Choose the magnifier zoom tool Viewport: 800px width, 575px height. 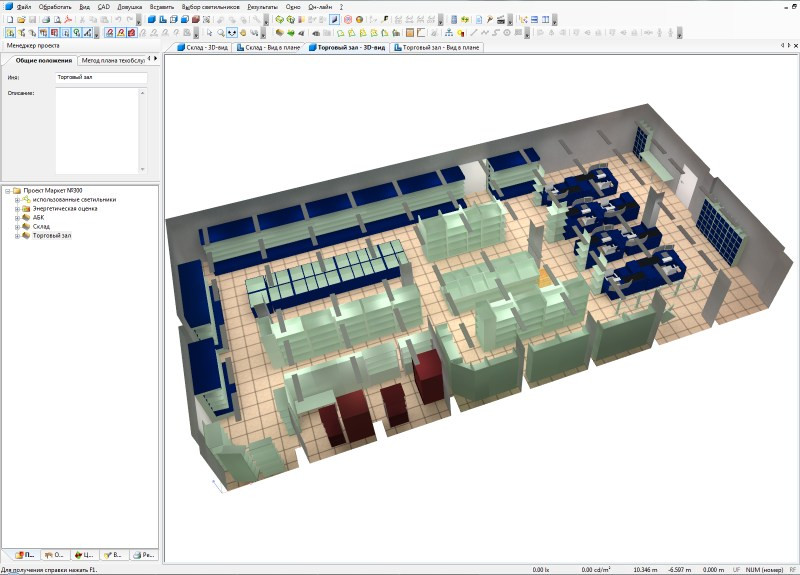[x=220, y=32]
